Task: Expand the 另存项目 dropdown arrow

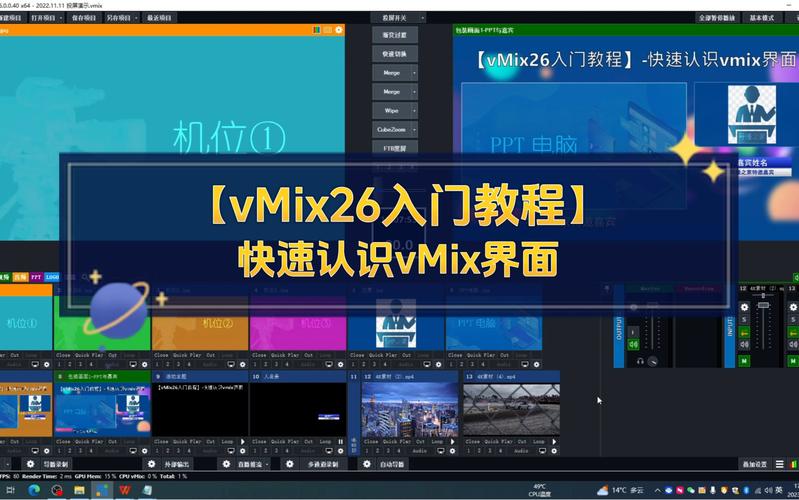Action: pyautogui.click(x=136, y=18)
